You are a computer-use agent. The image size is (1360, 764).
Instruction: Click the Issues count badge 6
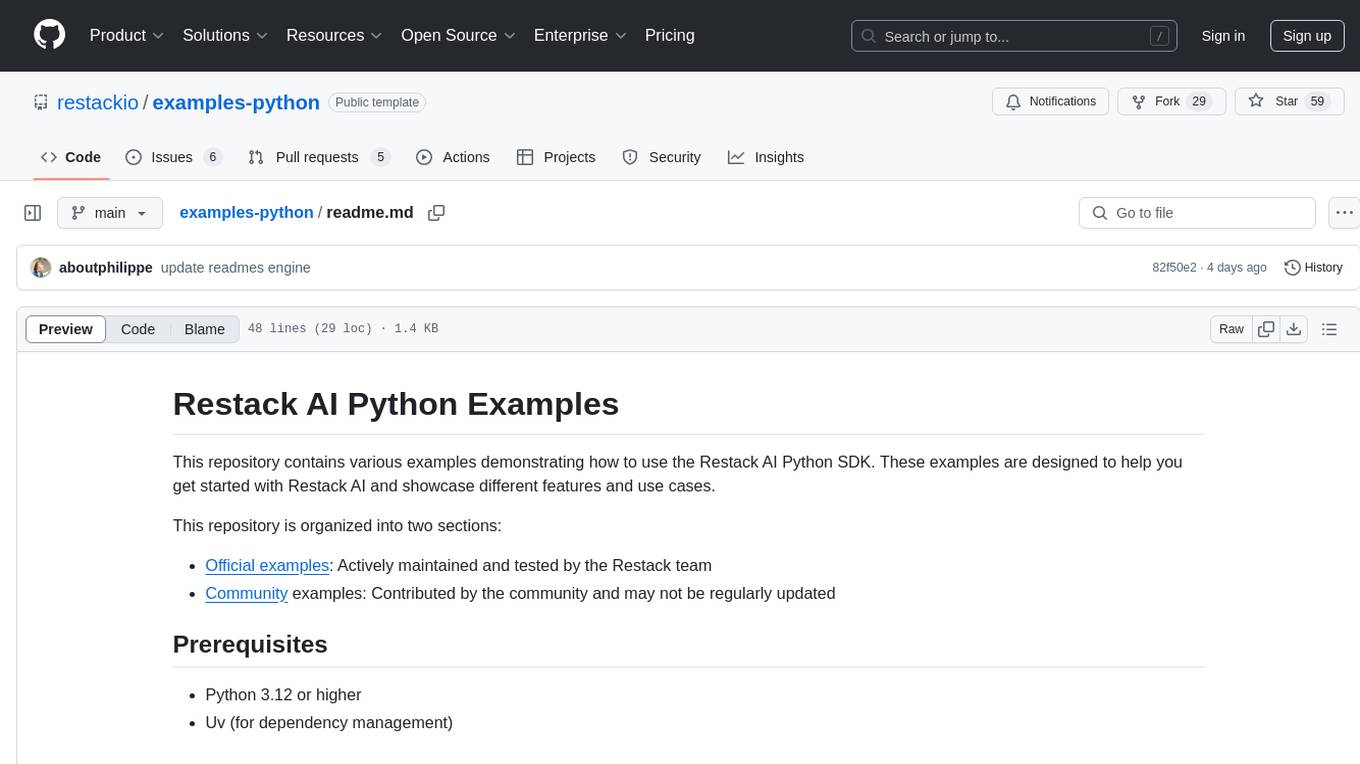point(212,157)
